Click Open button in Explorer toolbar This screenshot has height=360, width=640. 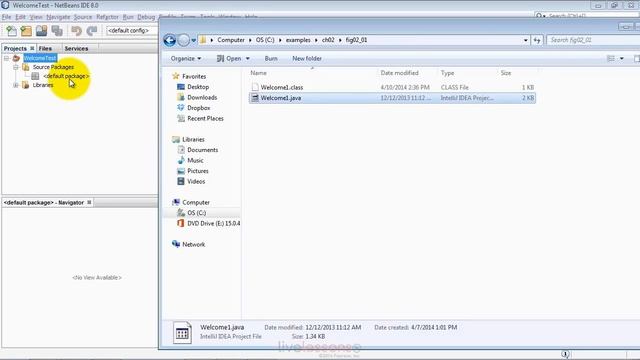tap(229, 59)
